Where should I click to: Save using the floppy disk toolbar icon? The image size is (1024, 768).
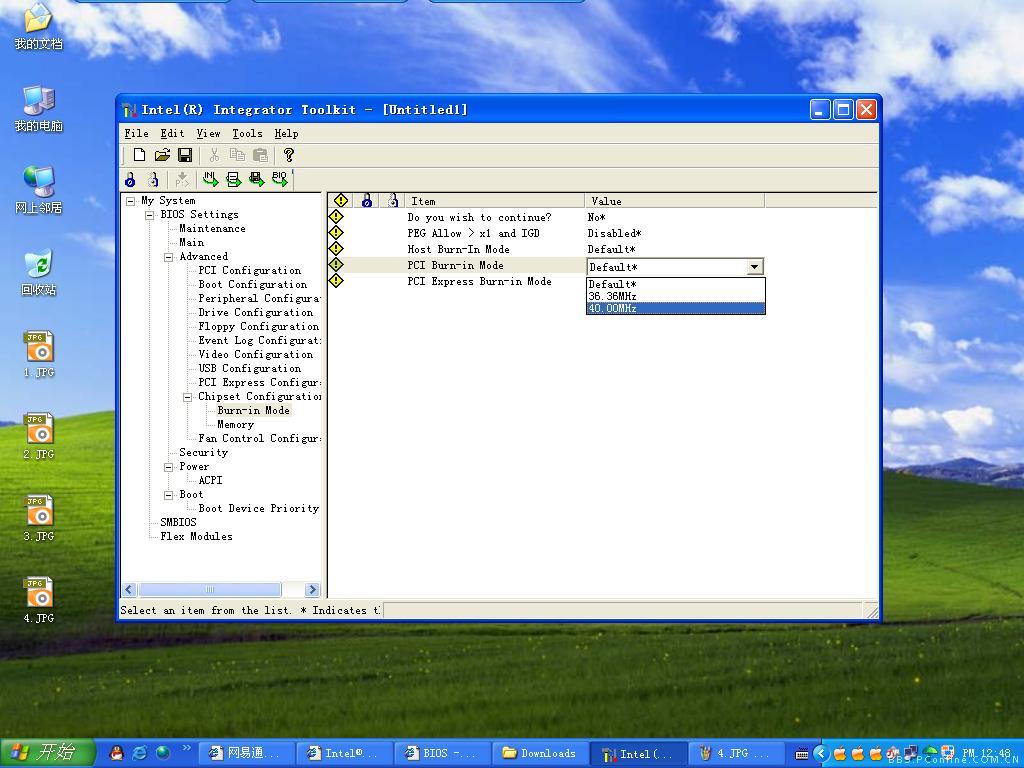tap(185, 155)
